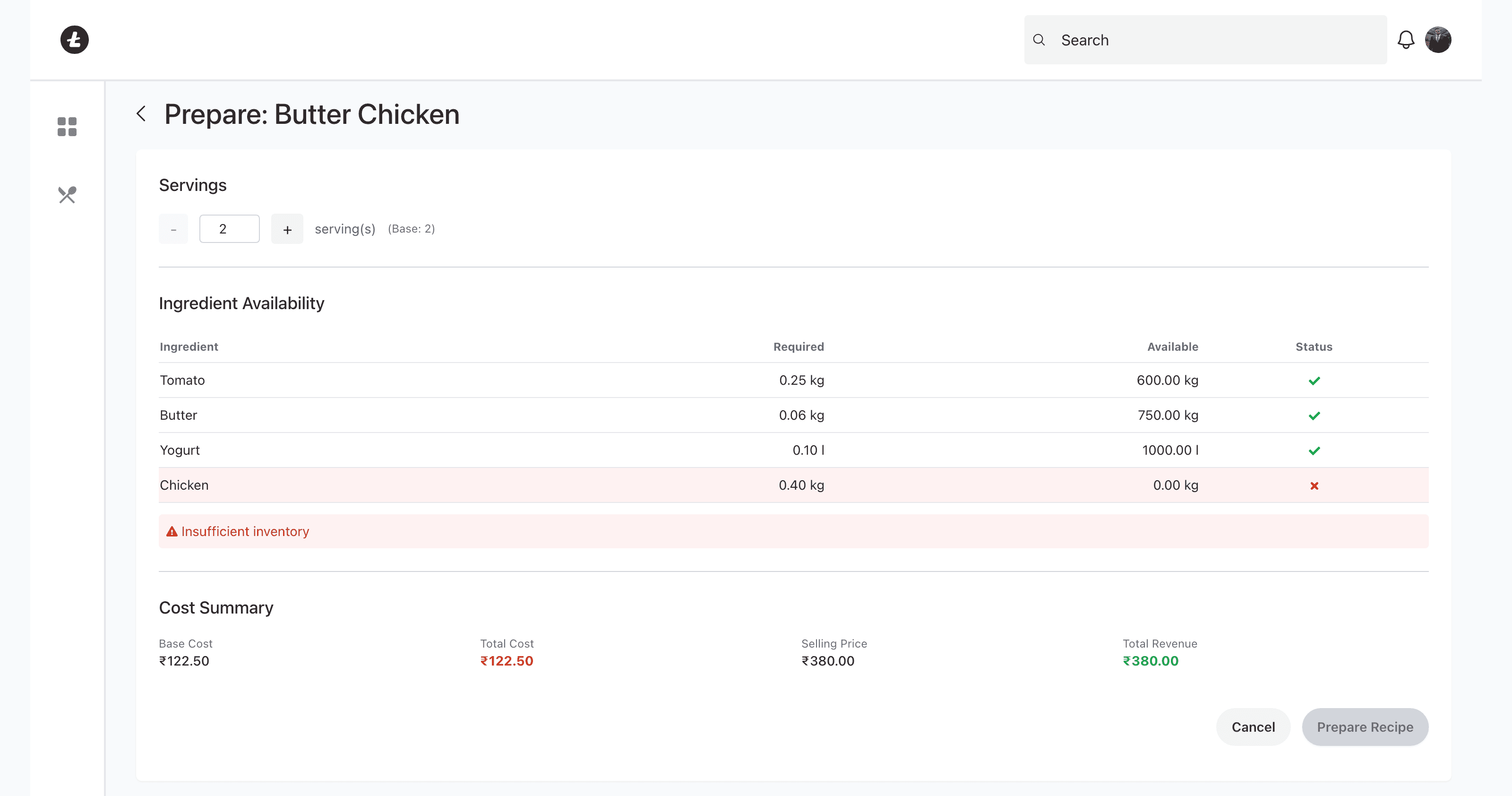1512x796 pixels.
Task: Increase servings with the plus button
Action: (287, 229)
